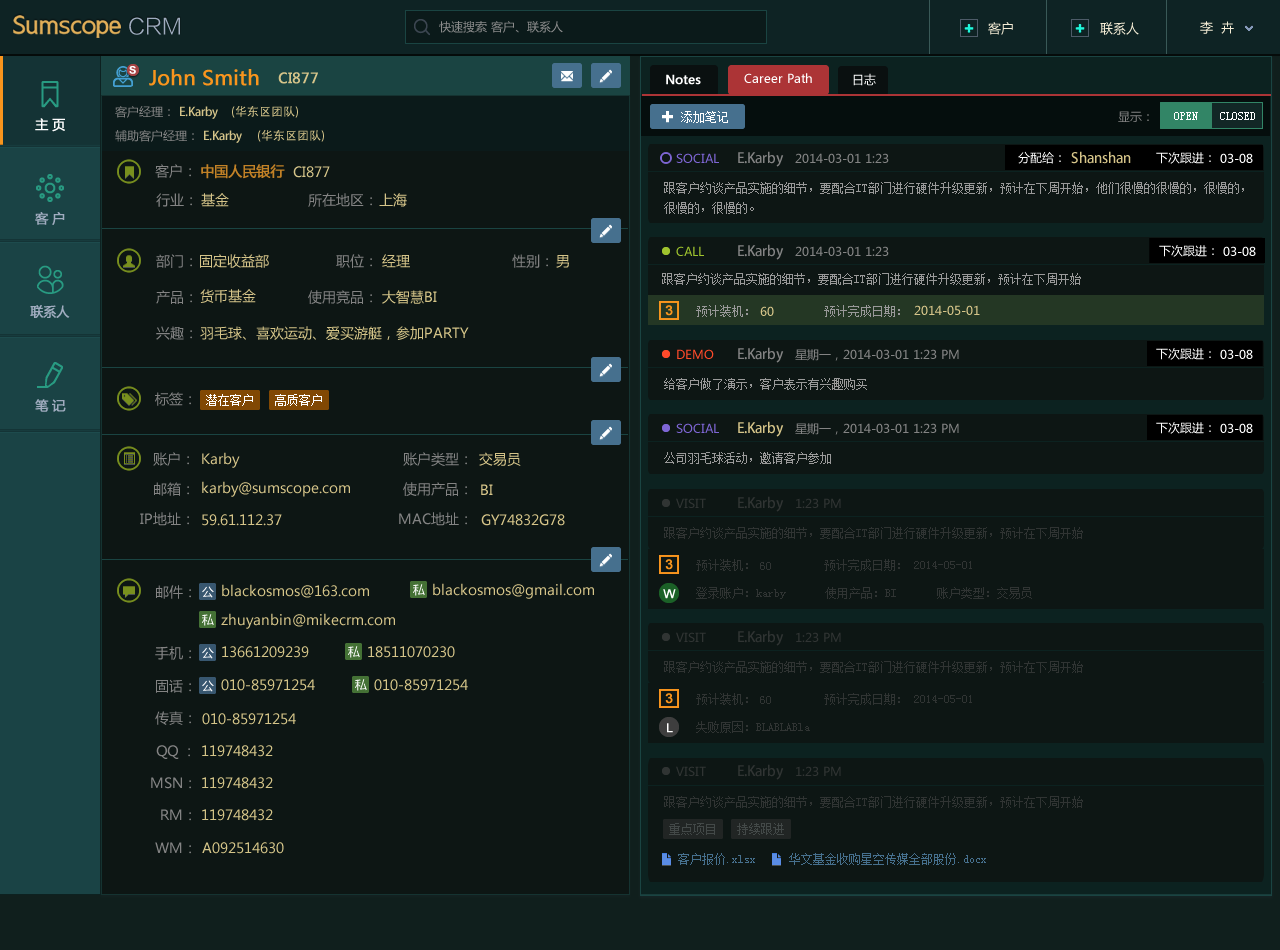Switch to the Notes tab

coord(683,80)
